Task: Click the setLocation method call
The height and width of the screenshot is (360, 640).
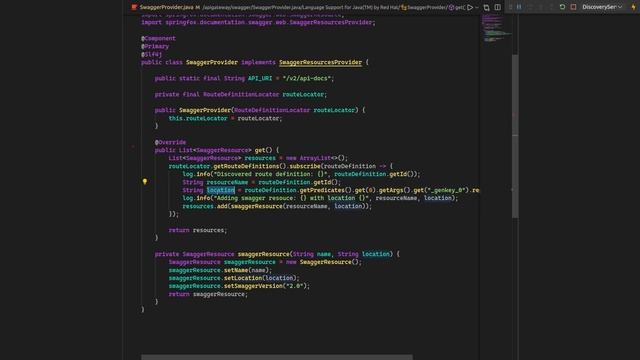Action: click(243, 278)
